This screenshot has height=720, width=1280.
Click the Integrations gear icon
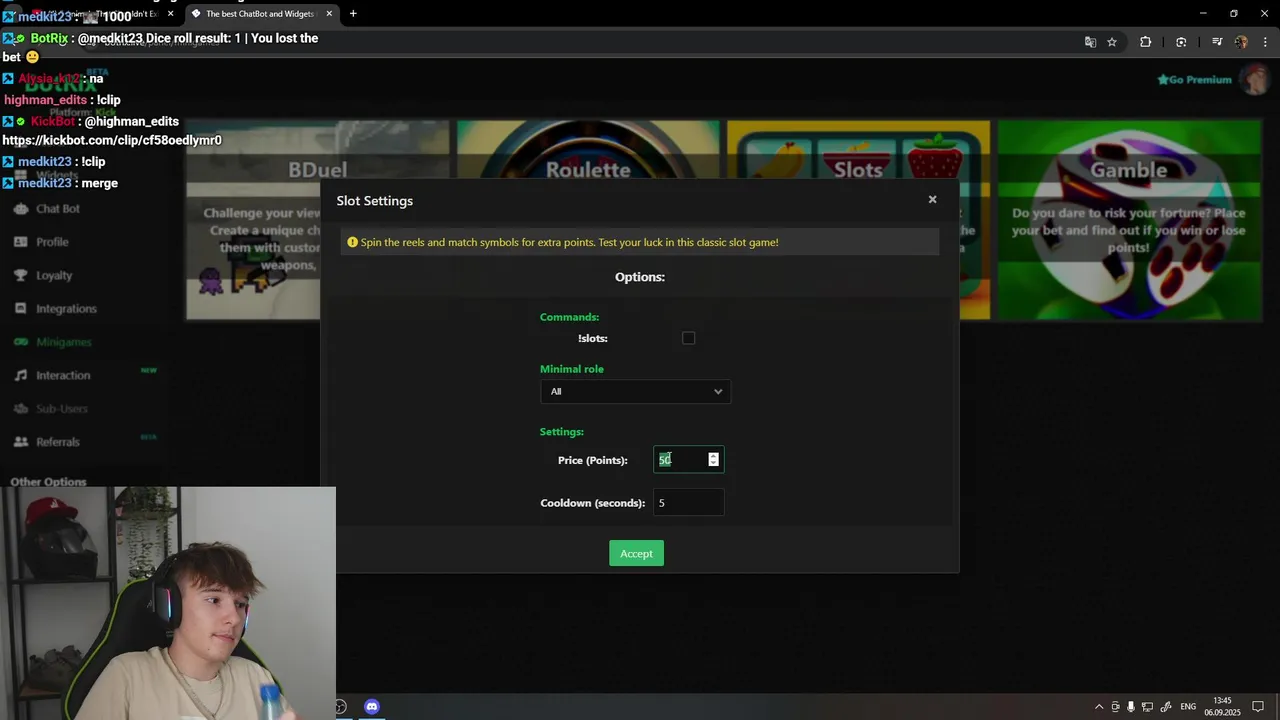(x=20, y=309)
